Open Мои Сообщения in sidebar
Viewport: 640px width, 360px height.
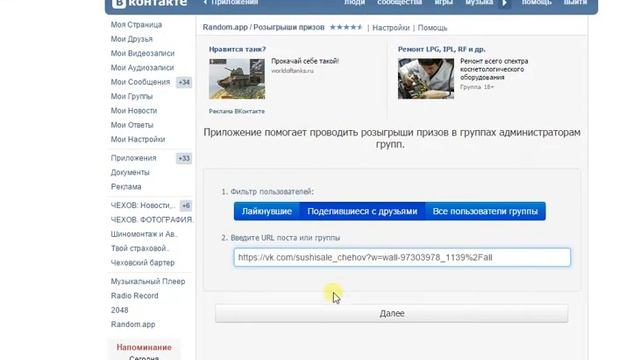(x=140, y=82)
